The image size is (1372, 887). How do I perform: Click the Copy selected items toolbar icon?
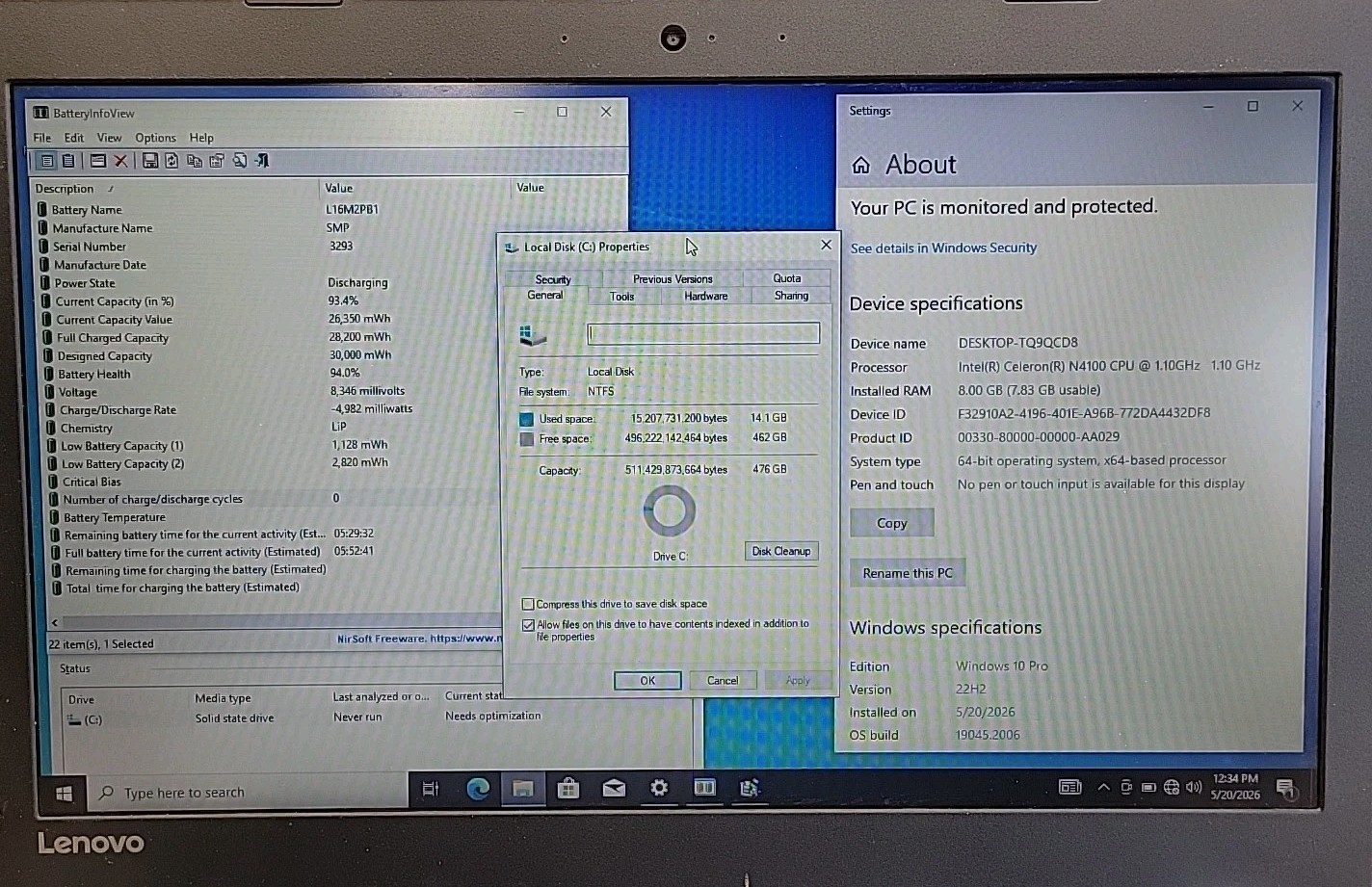click(195, 161)
